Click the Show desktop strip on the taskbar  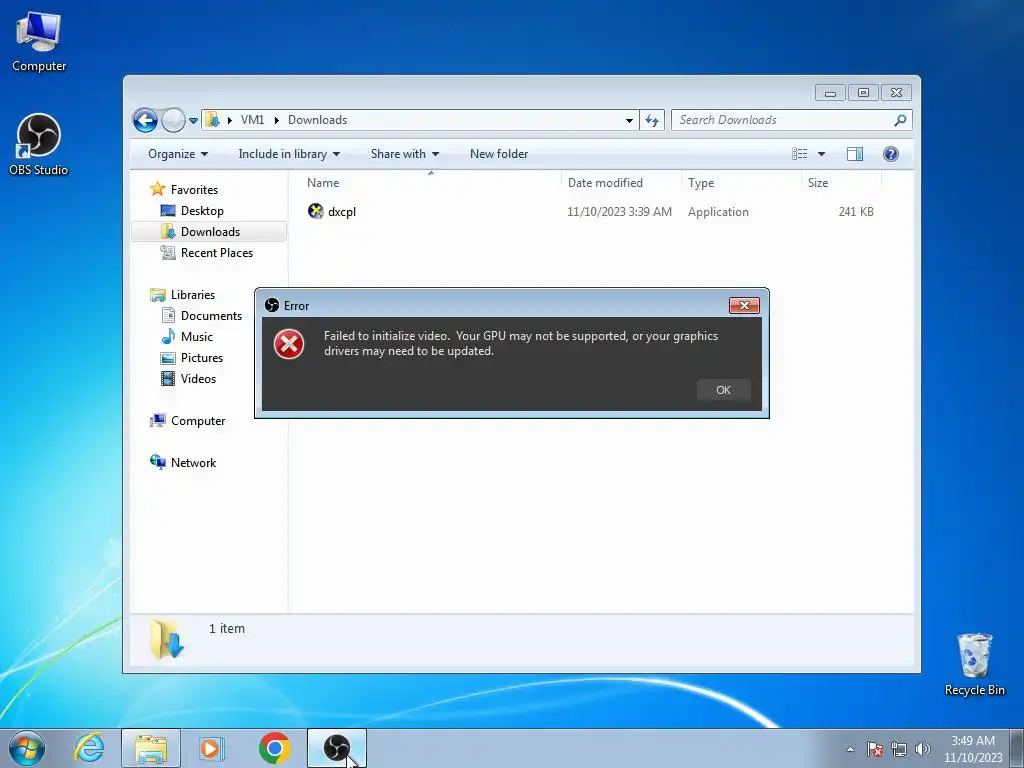tap(1017, 749)
